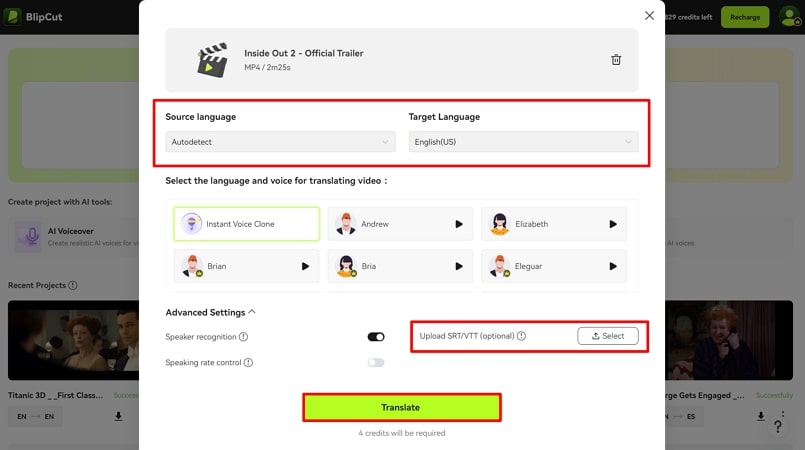Play the Eleguar voice sample
The height and width of the screenshot is (450, 805).
tap(612, 266)
